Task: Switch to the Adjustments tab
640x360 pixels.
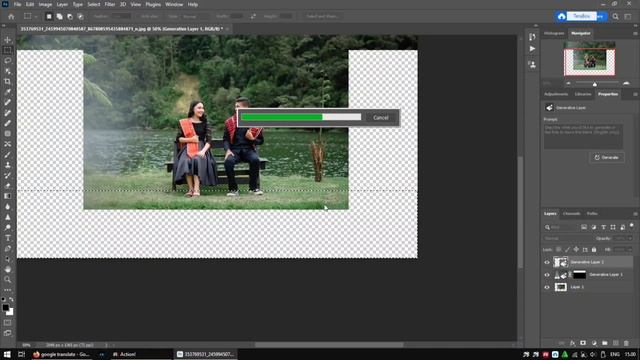Action: (x=556, y=94)
